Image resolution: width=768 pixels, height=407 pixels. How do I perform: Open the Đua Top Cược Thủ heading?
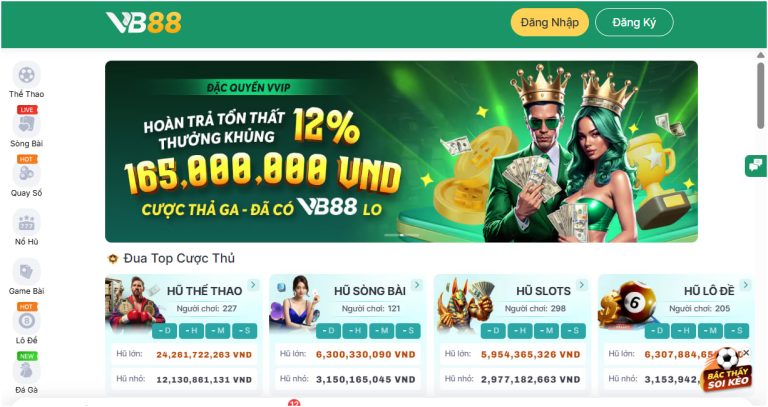[x=179, y=258]
